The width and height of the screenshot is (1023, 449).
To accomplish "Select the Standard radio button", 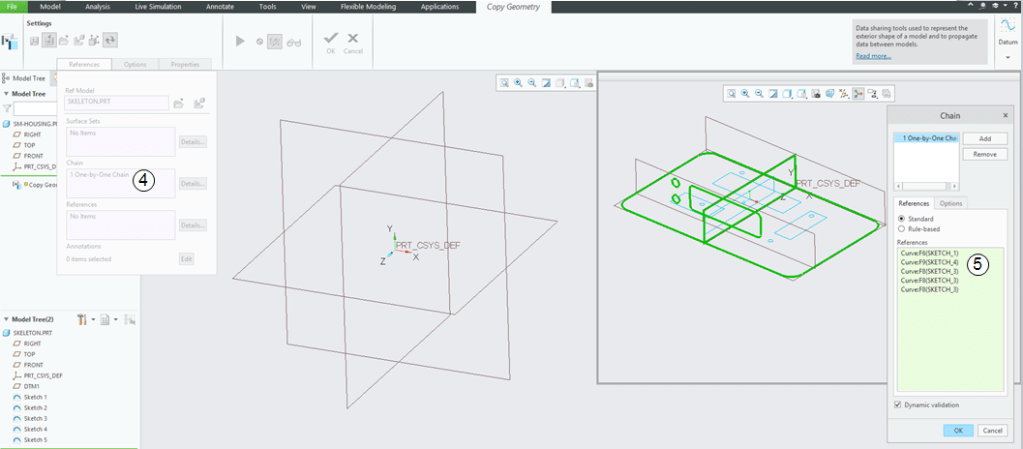I will click(x=901, y=218).
